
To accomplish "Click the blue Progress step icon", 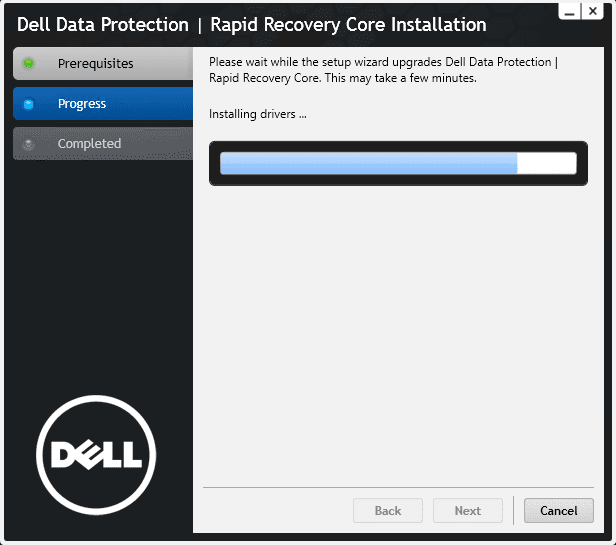I will click(x=29, y=104).
